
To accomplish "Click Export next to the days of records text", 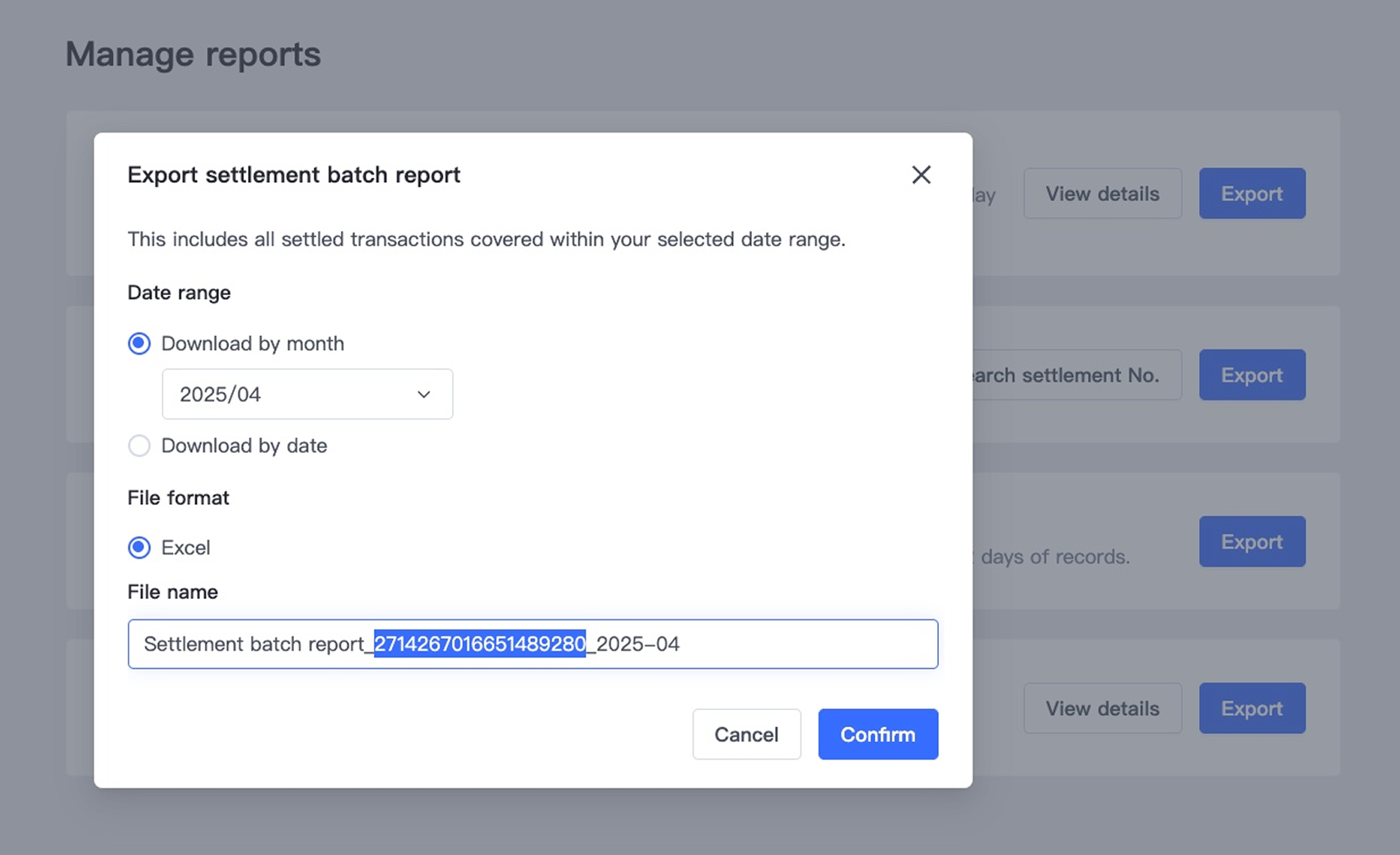I will (1251, 541).
